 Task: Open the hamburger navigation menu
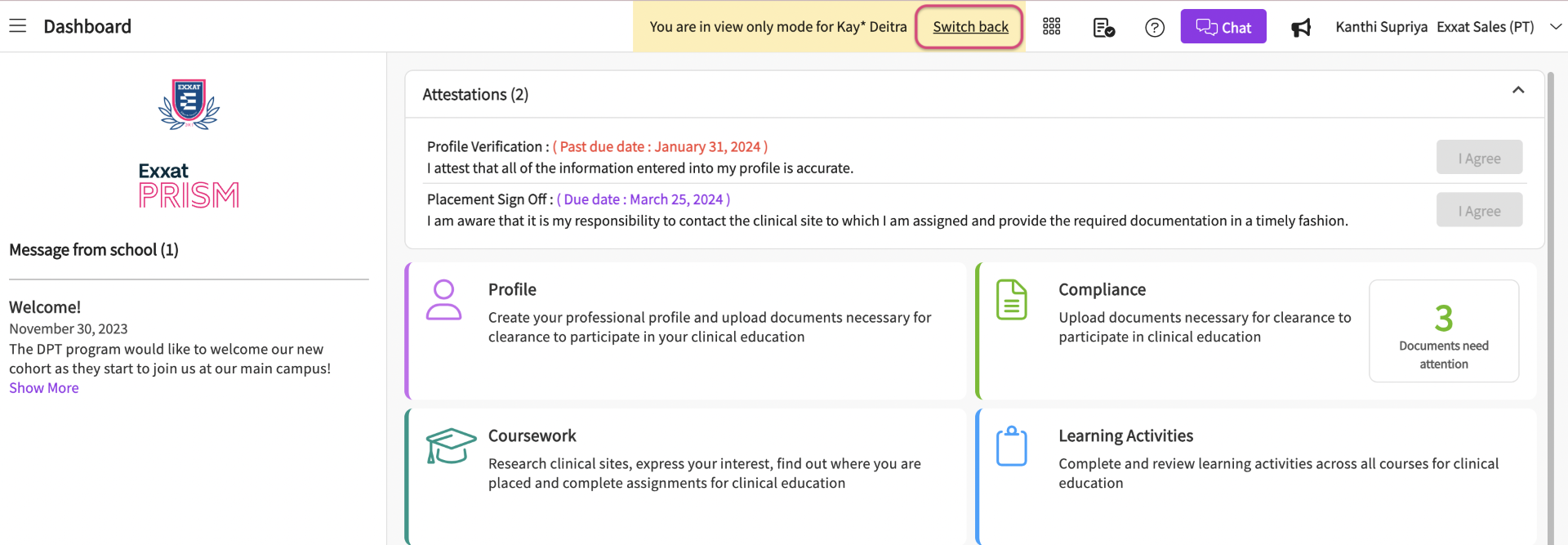[17, 26]
